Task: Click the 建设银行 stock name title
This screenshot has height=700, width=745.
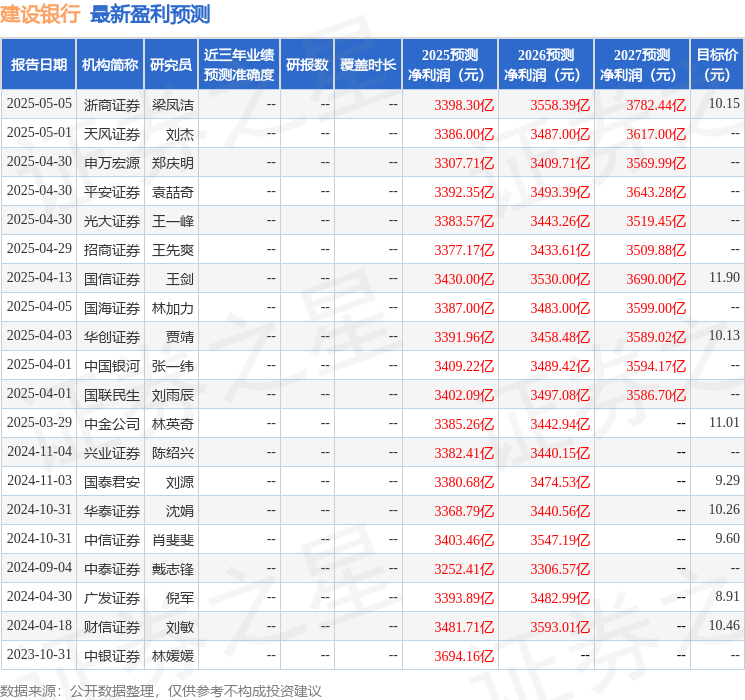Action: pyautogui.click(x=42, y=14)
